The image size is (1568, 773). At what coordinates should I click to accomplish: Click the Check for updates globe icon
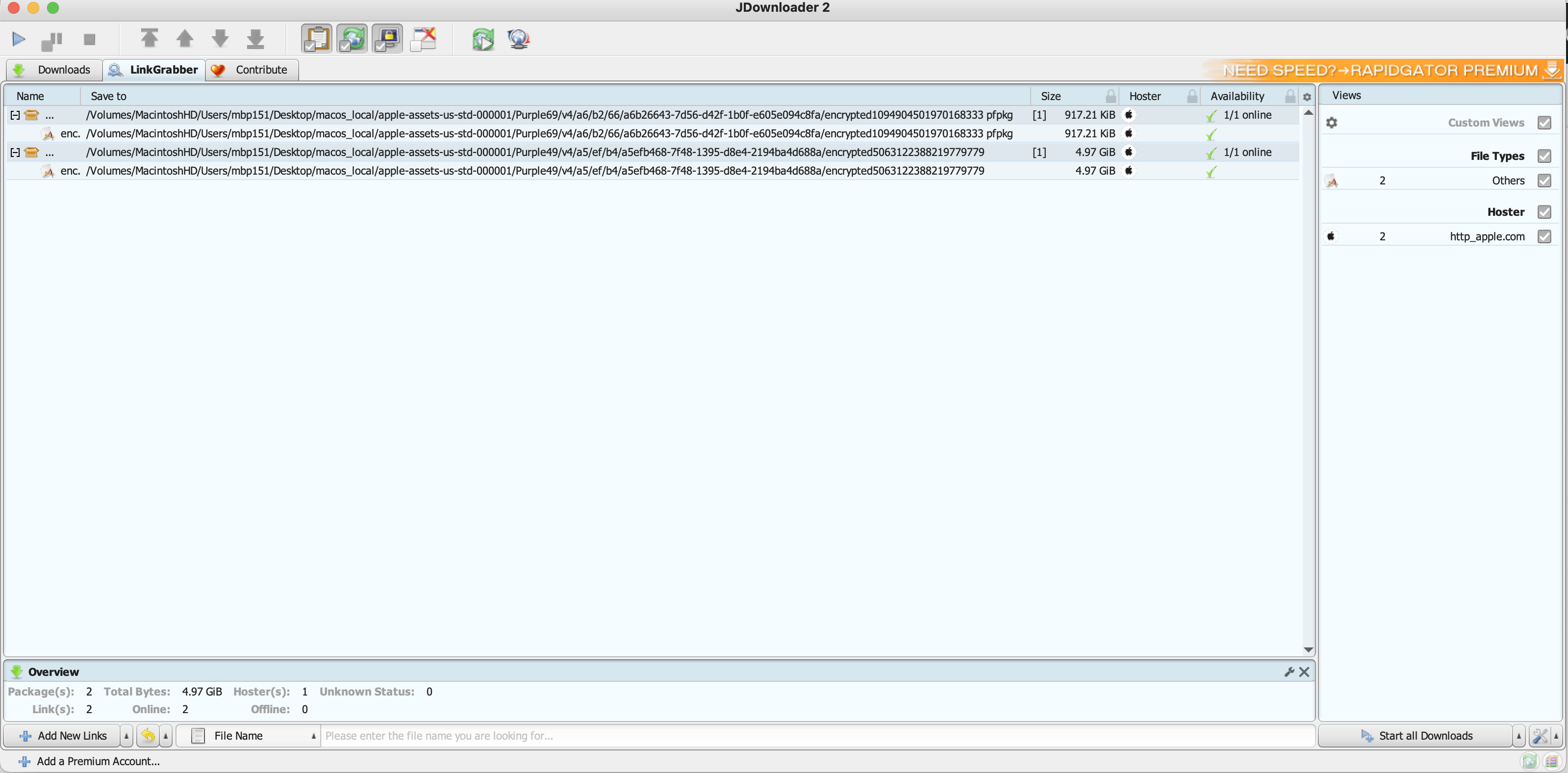click(518, 40)
